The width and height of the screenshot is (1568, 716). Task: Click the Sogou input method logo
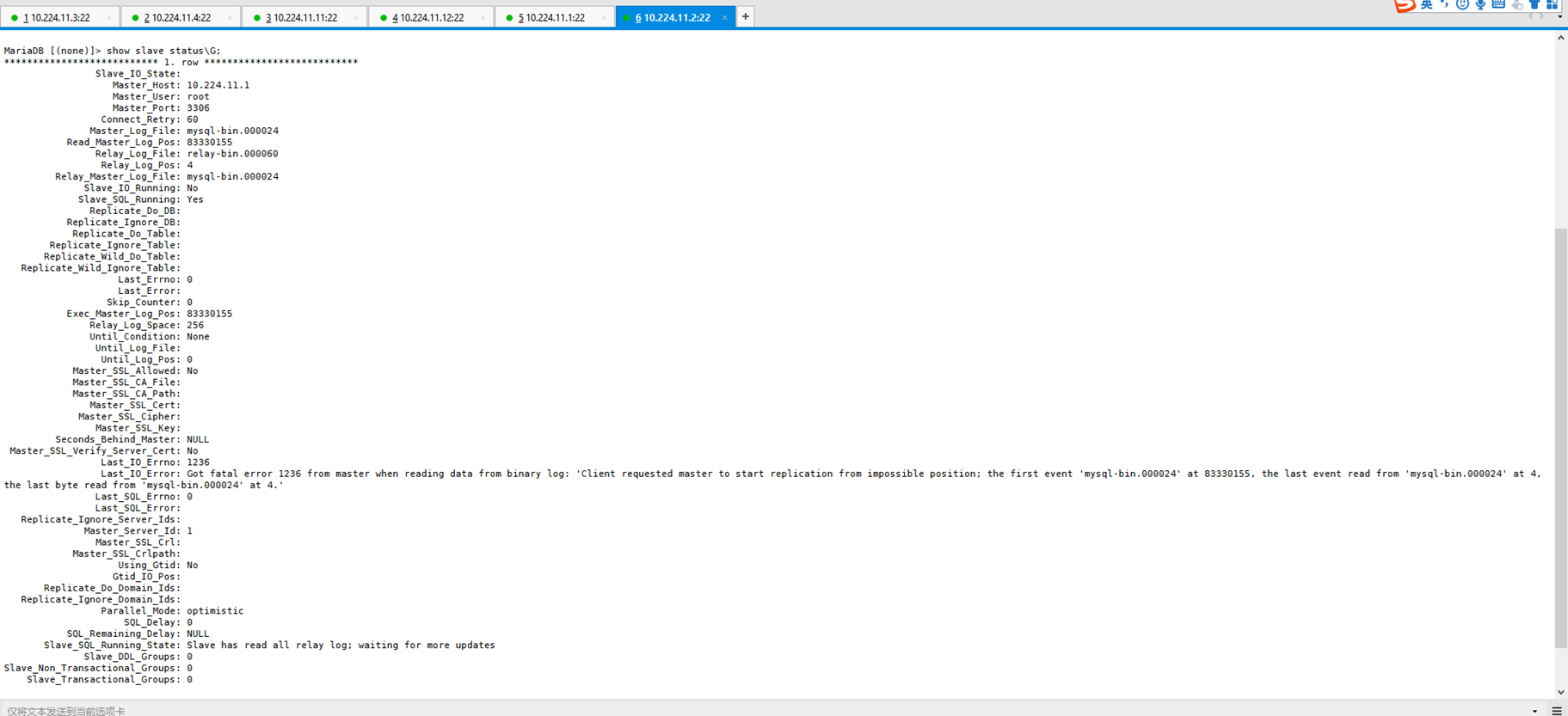[1404, 5]
